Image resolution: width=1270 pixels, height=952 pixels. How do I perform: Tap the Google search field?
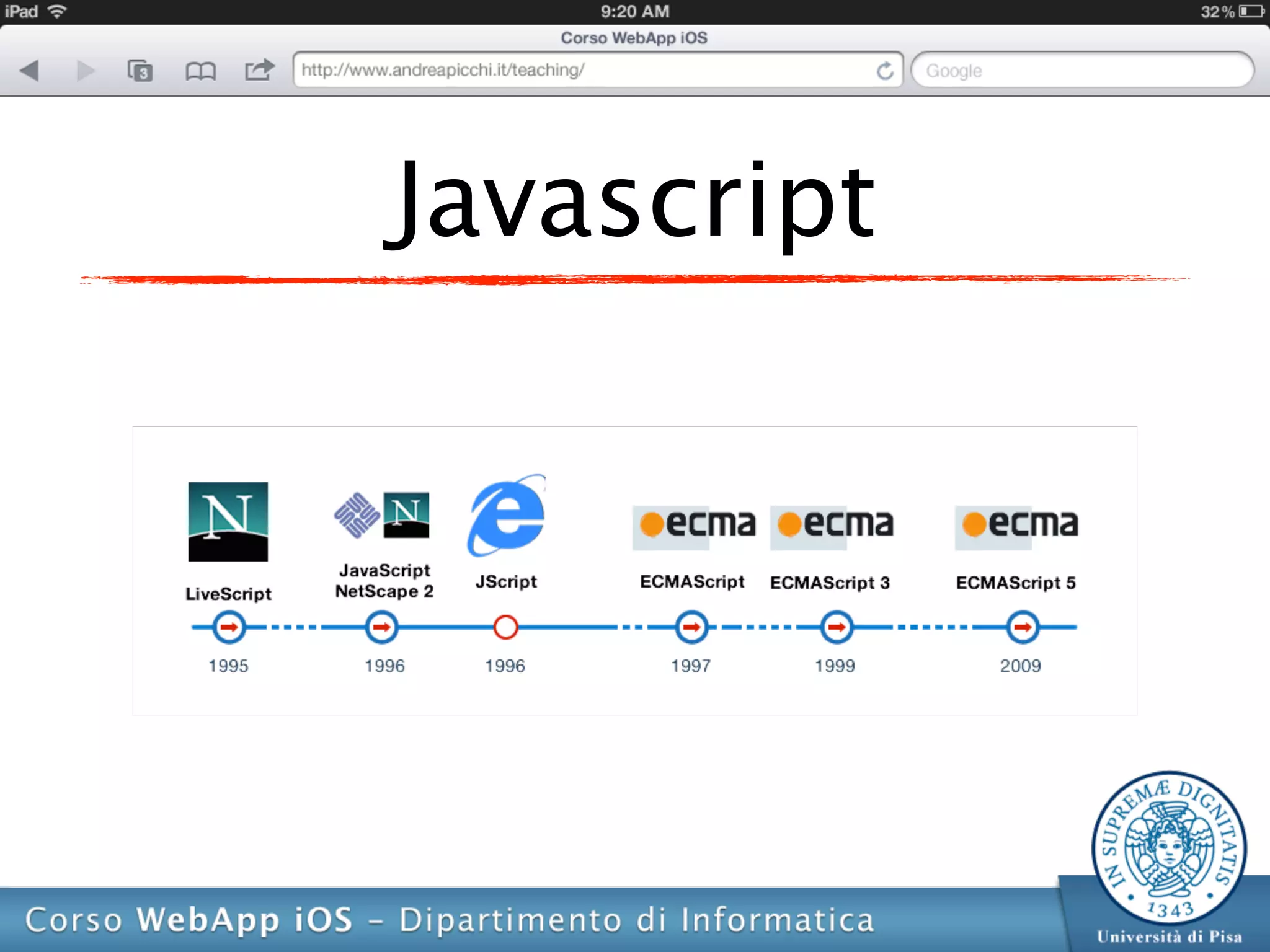(1082, 70)
